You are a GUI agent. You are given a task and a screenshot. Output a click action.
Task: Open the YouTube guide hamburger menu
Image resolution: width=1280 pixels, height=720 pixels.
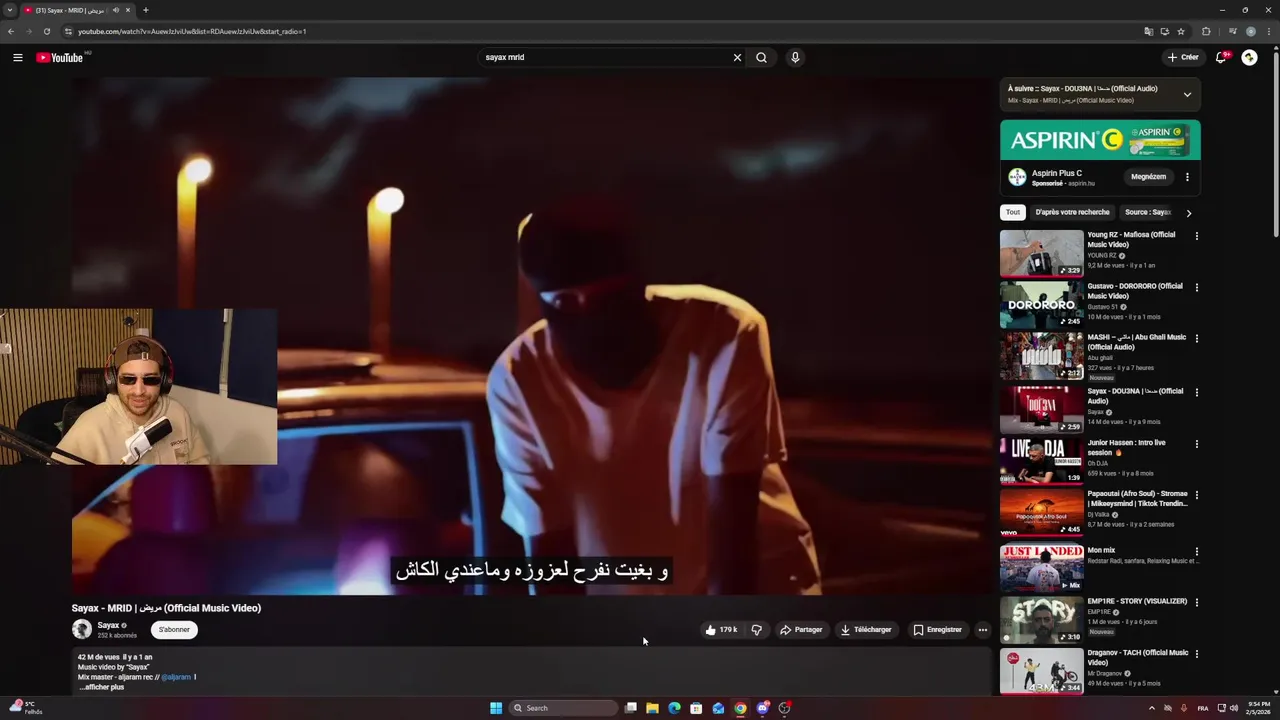(17, 57)
